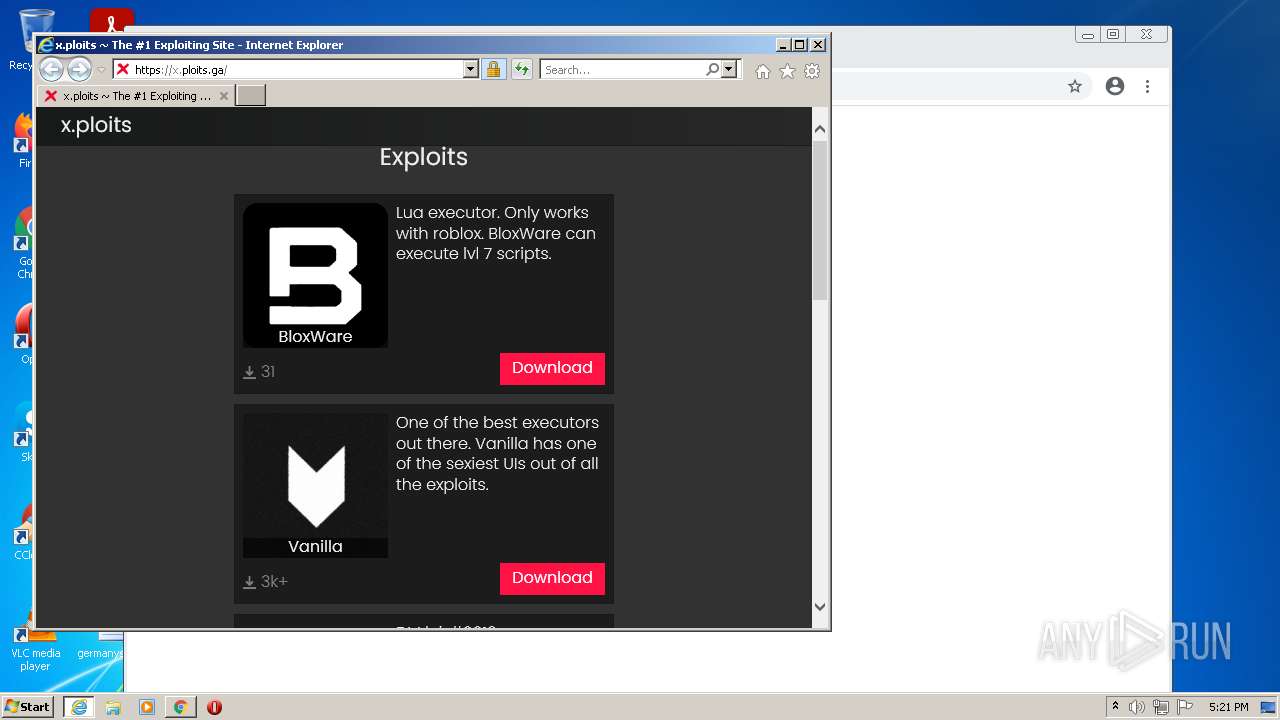1280x720 pixels.
Task: Show hidden system tray icons
Action: (1116, 706)
